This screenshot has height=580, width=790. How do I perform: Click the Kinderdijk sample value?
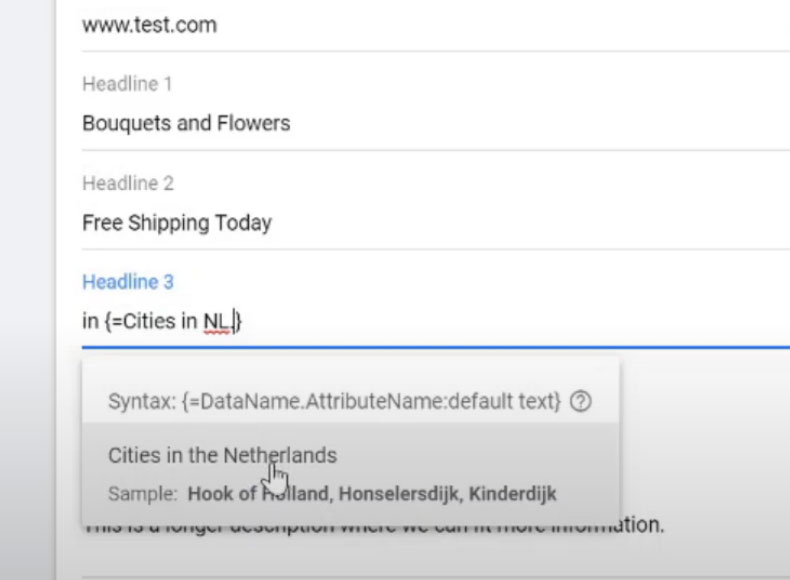pos(507,494)
